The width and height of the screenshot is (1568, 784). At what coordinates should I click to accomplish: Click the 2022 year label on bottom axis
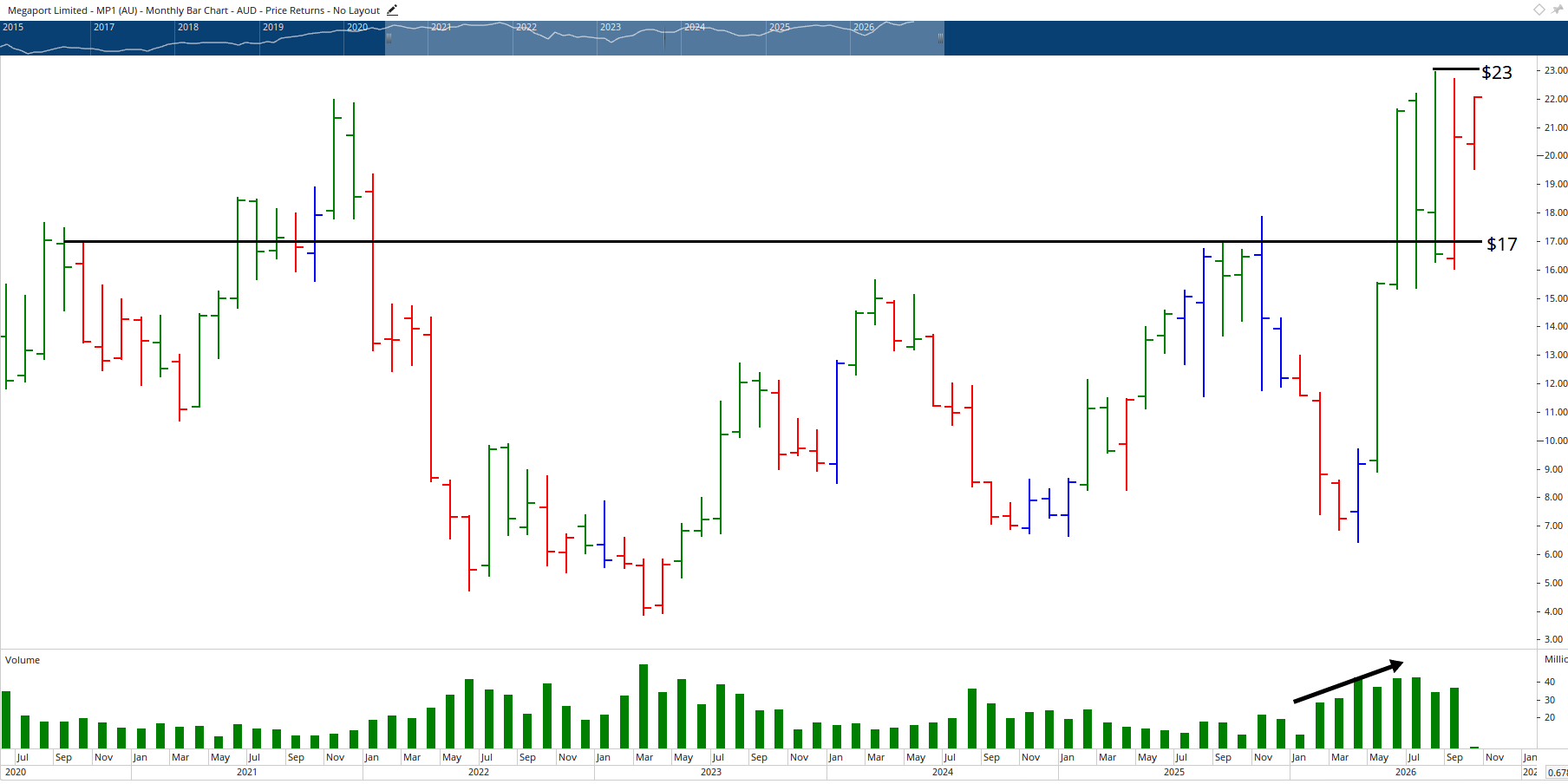click(479, 773)
